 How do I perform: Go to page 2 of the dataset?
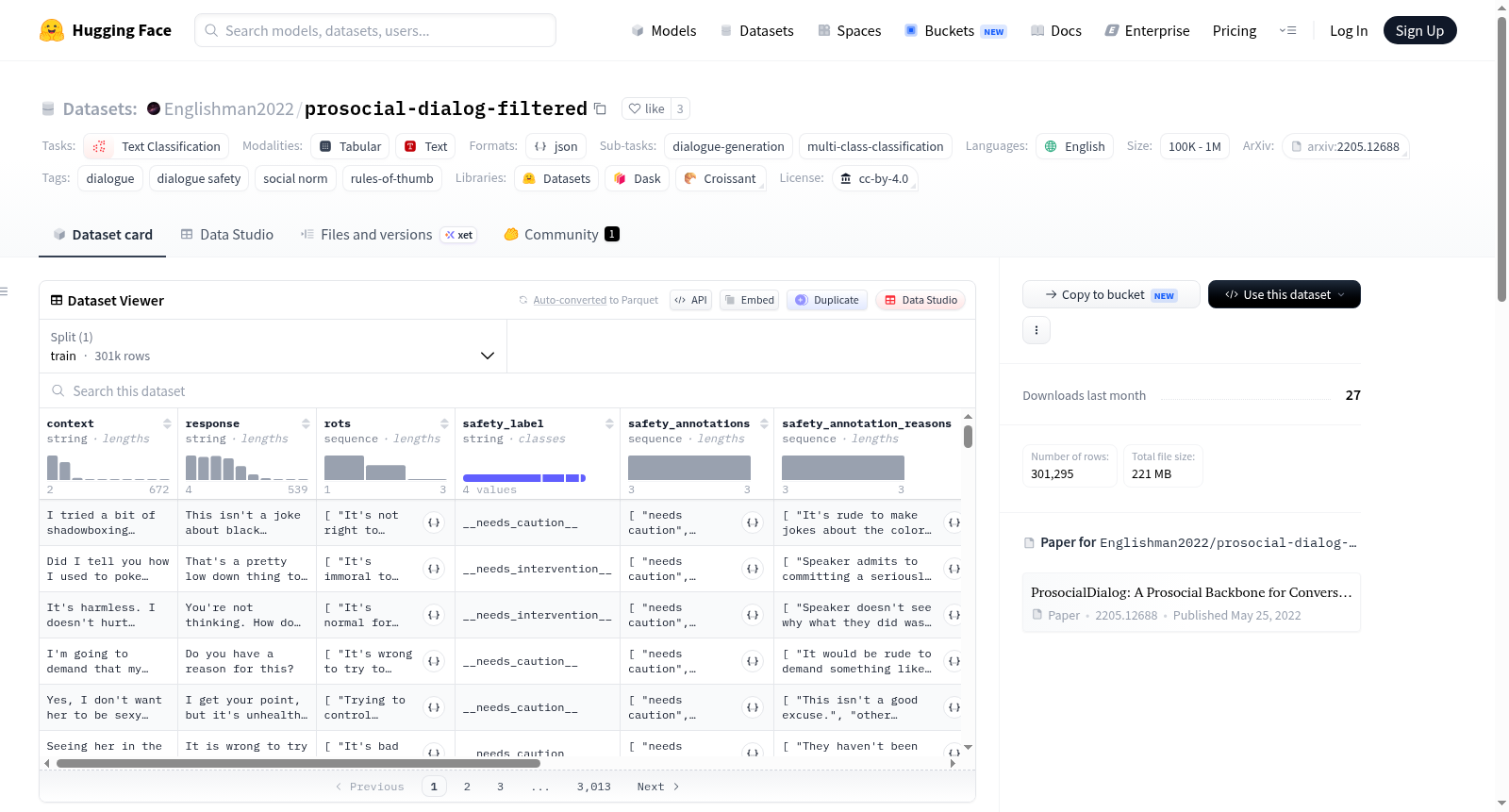[467, 787]
